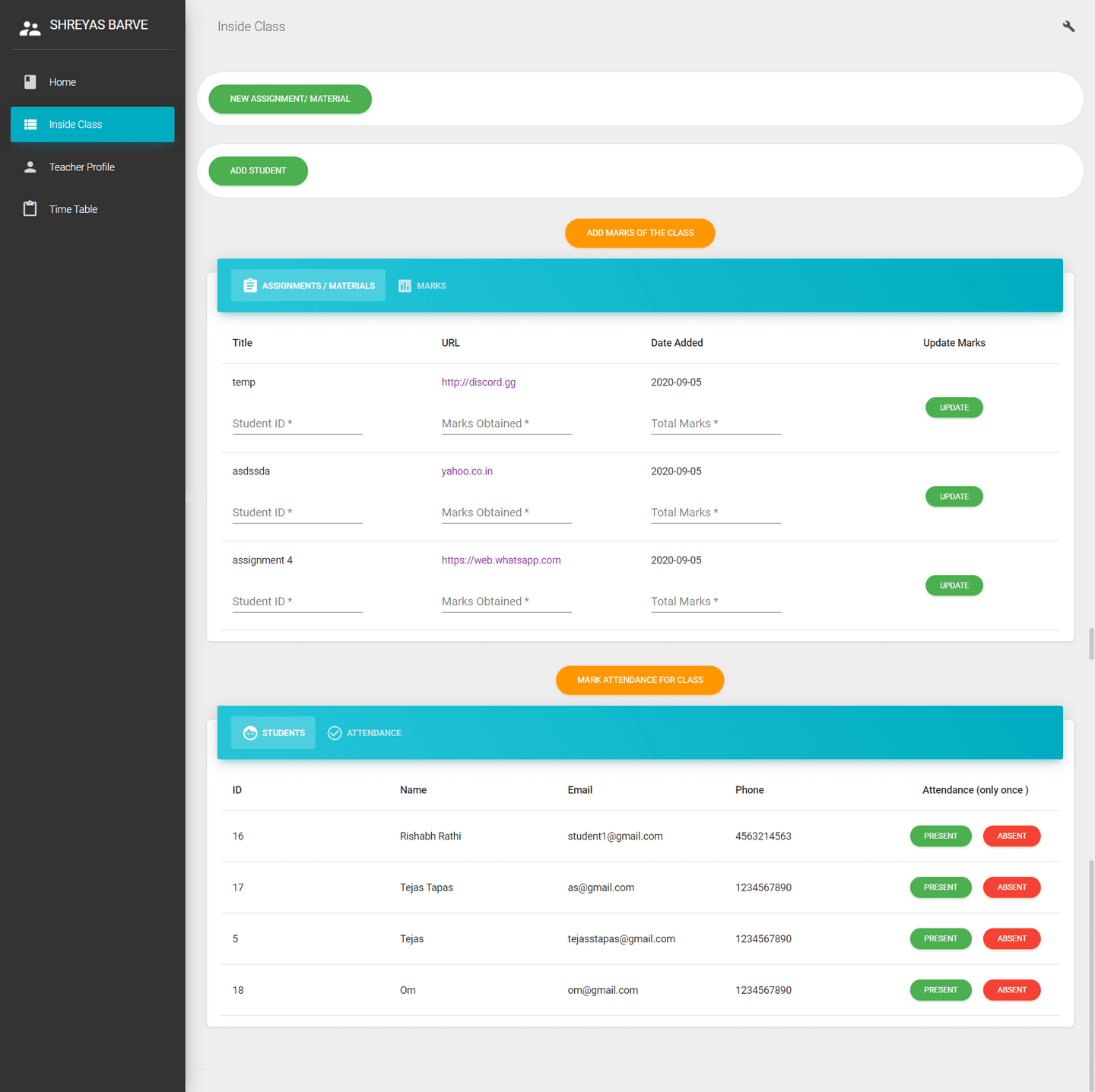Open the Teacher Profile page
The height and width of the screenshot is (1092, 1095).
[93, 167]
